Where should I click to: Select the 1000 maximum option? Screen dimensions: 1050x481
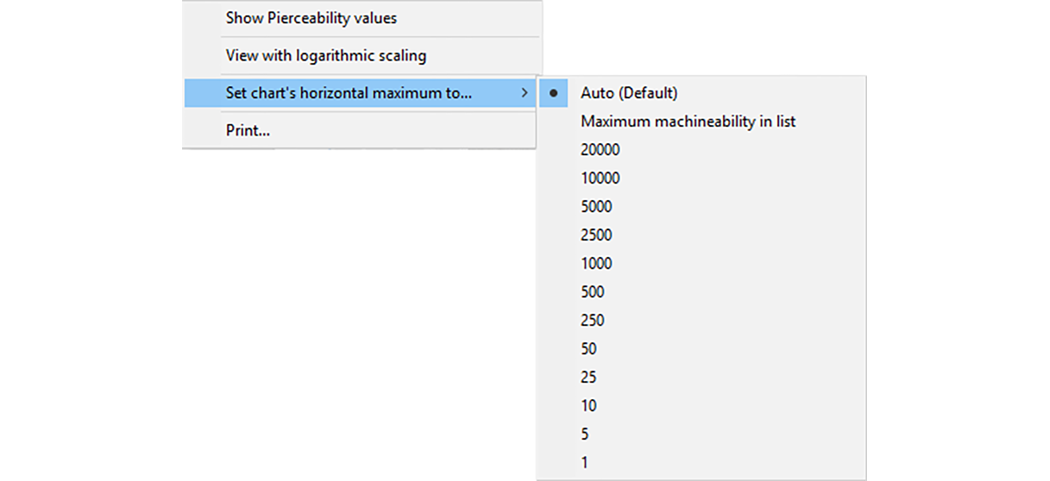(702, 263)
